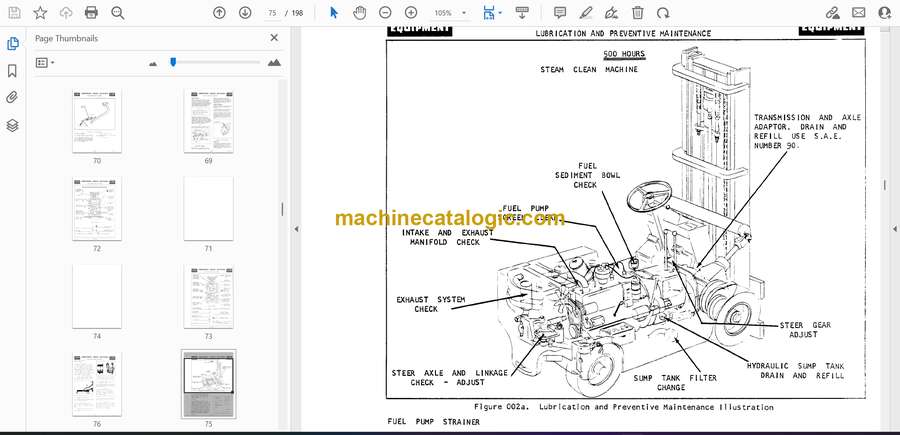Image resolution: width=900 pixels, height=435 pixels.
Task: Open the share with others person icon
Action: coord(885,13)
